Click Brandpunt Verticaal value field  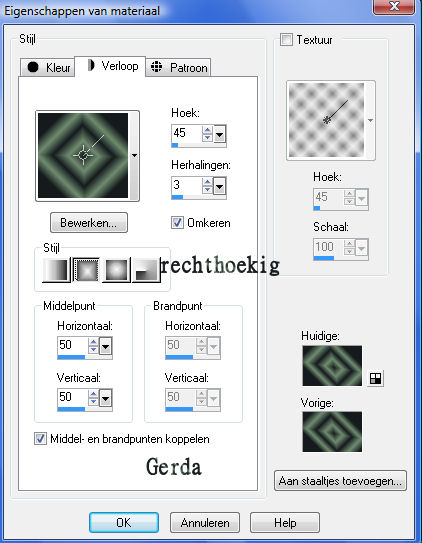click(181, 398)
